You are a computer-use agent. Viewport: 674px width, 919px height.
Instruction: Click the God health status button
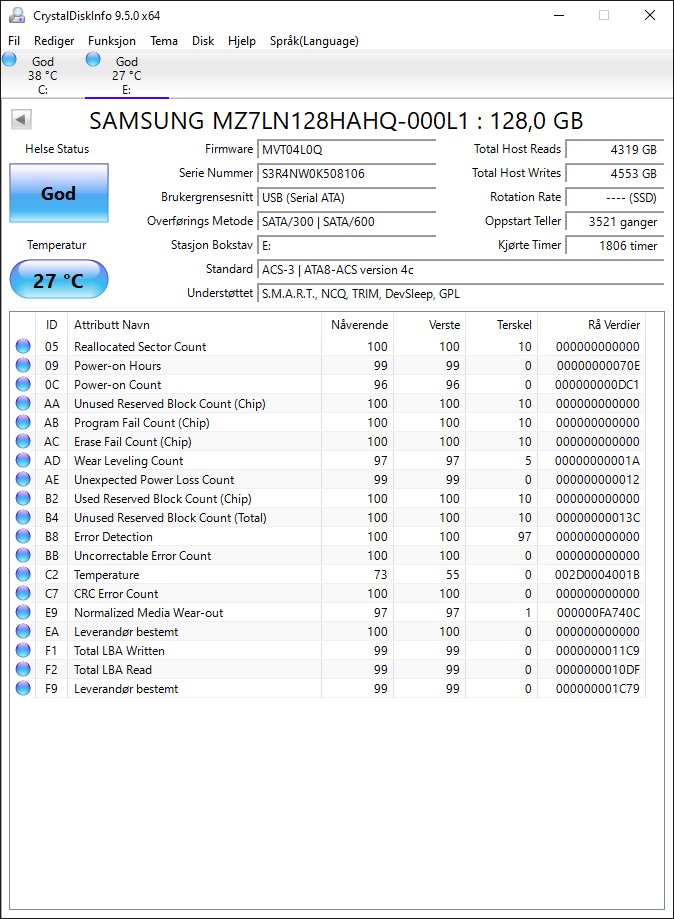click(x=59, y=193)
